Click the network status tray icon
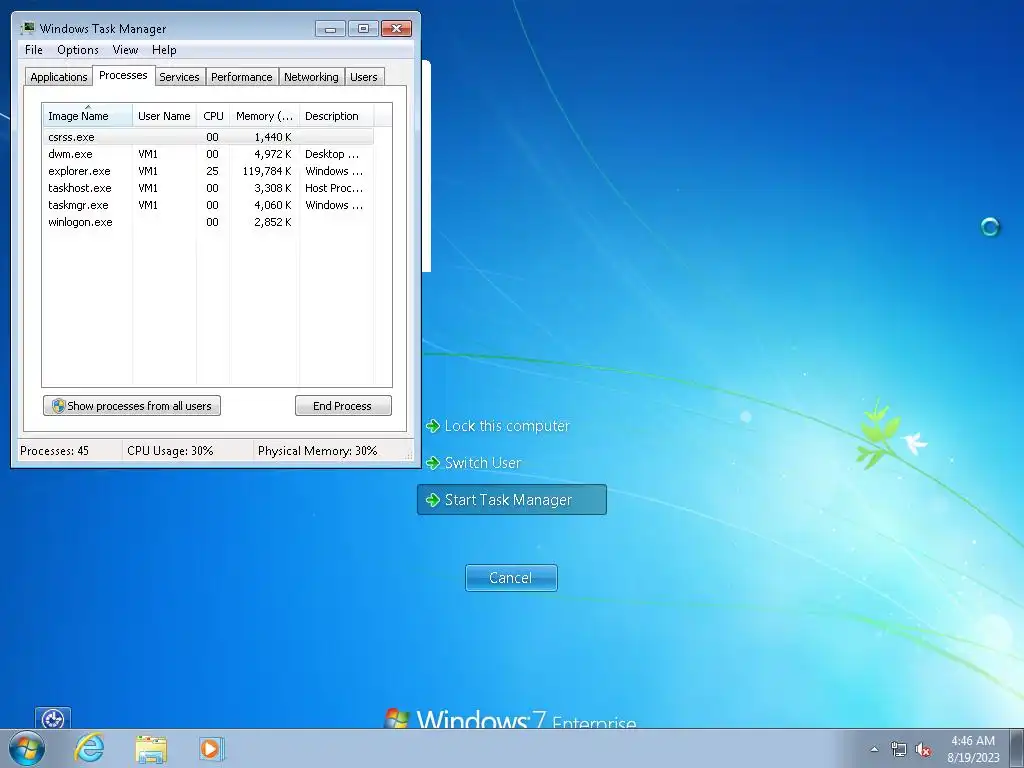 [899, 749]
